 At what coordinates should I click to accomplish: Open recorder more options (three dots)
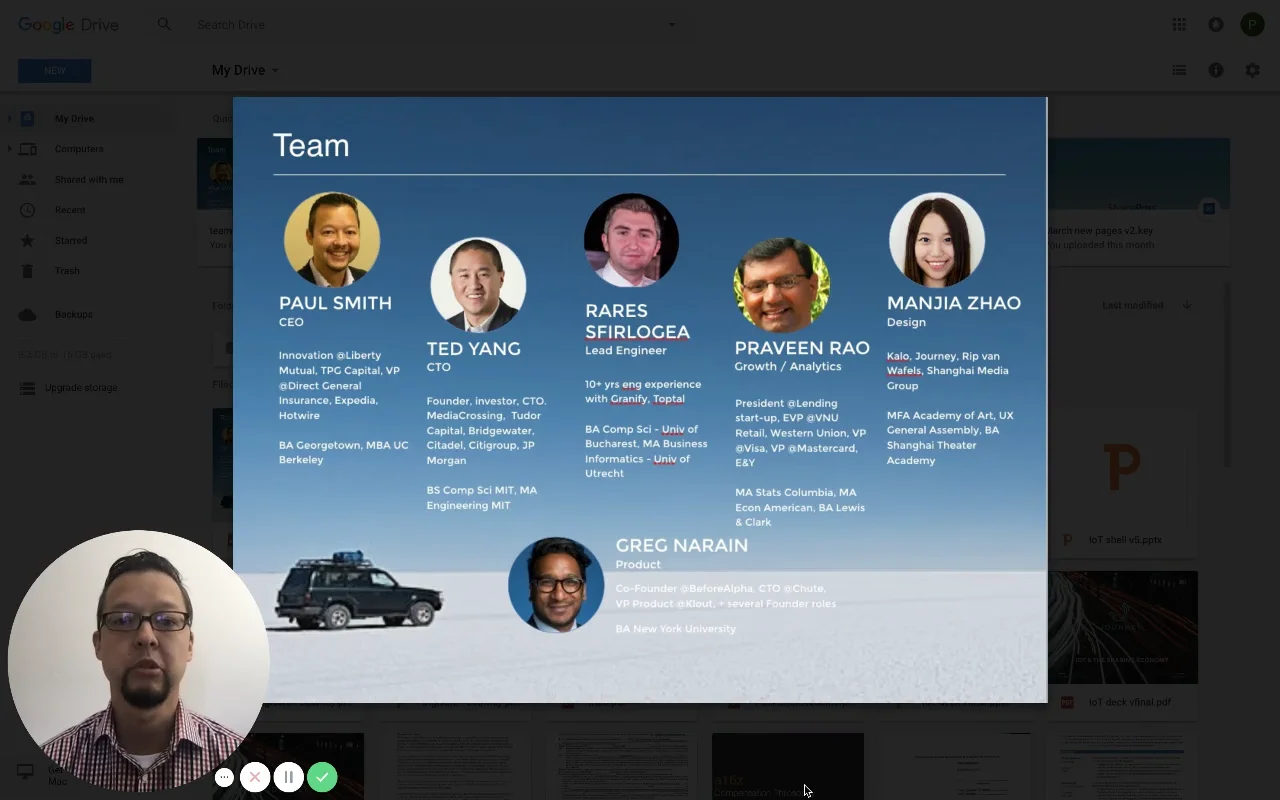(224, 777)
